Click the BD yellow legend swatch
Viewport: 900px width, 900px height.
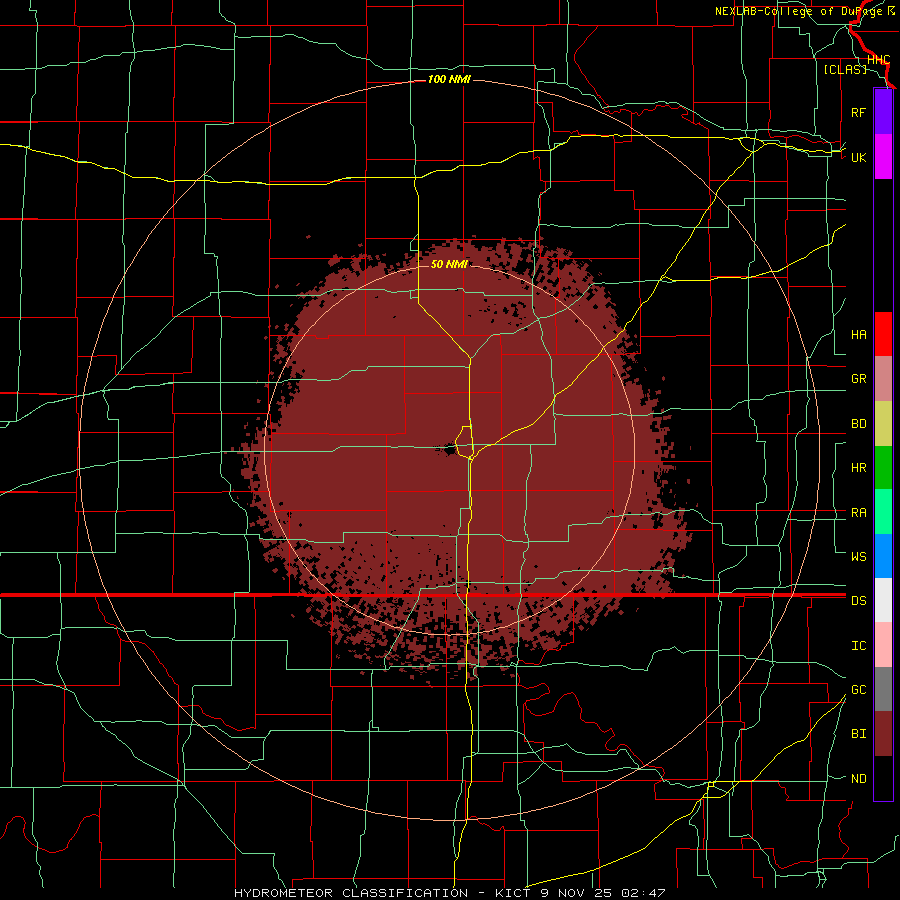click(883, 424)
